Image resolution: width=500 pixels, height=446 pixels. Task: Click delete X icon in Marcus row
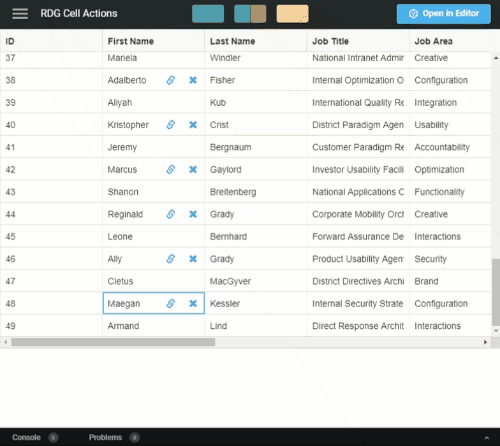(193, 169)
